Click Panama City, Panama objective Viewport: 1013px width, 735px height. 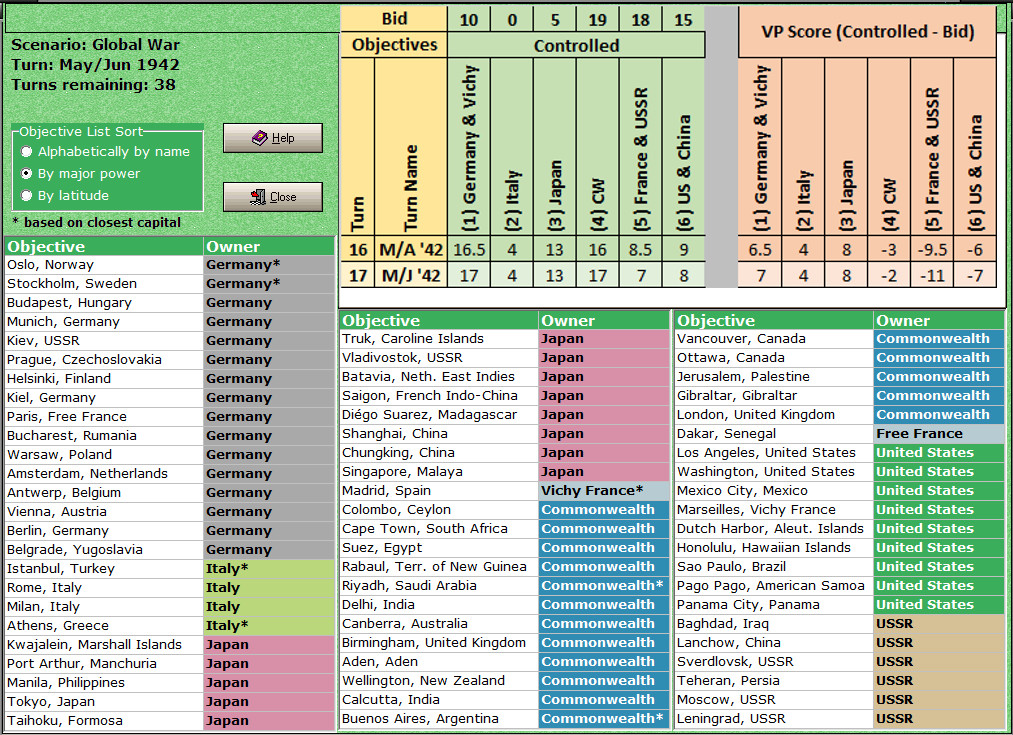pos(840,605)
